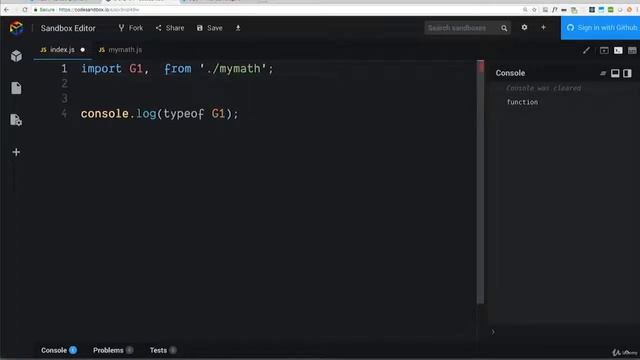Image resolution: width=640 pixels, height=360 pixels.
Task: Click the console input prompt chevron
Action: 493,332
